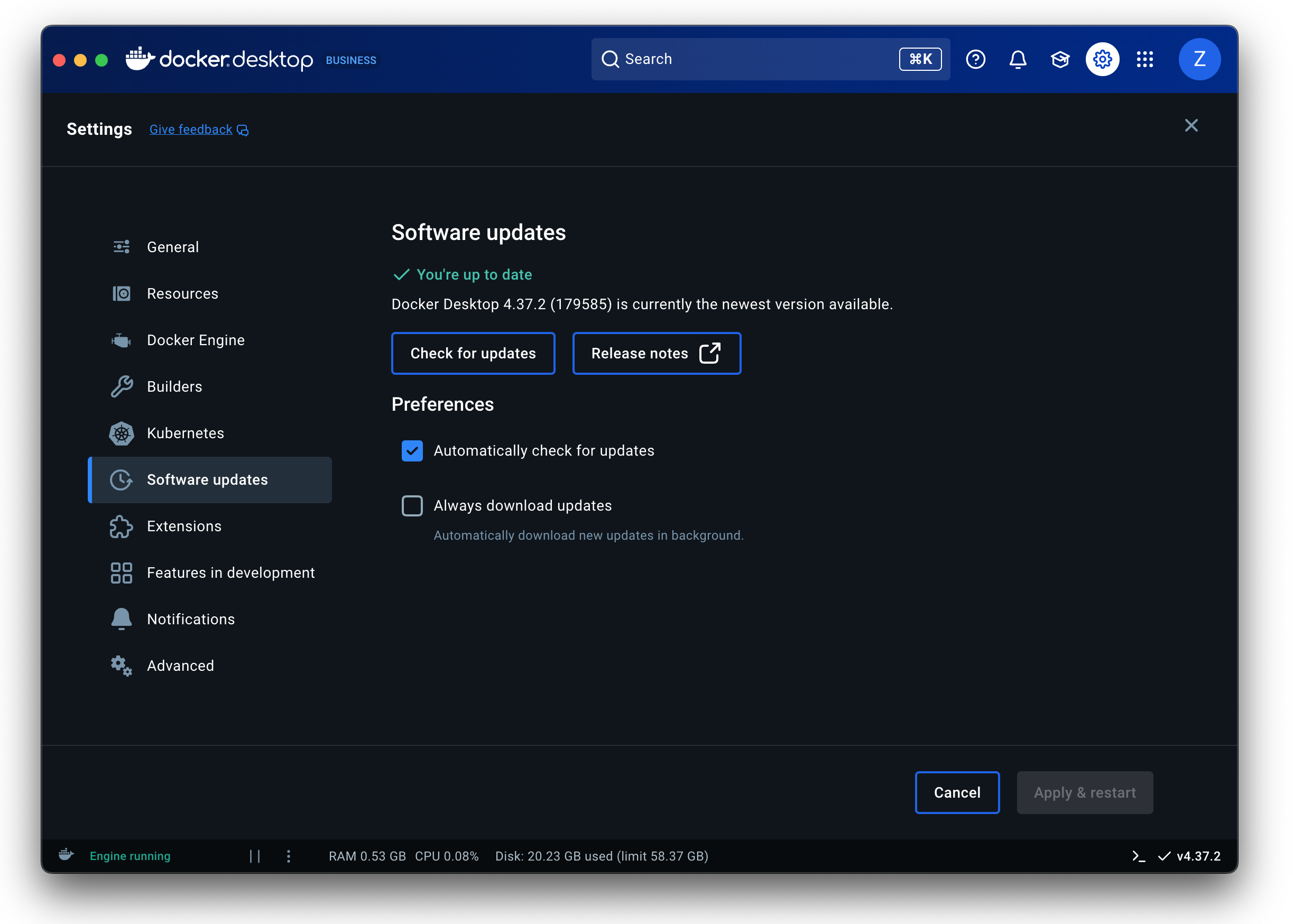
Task: Open the Docker Engine settings
Action: point(195,340)
